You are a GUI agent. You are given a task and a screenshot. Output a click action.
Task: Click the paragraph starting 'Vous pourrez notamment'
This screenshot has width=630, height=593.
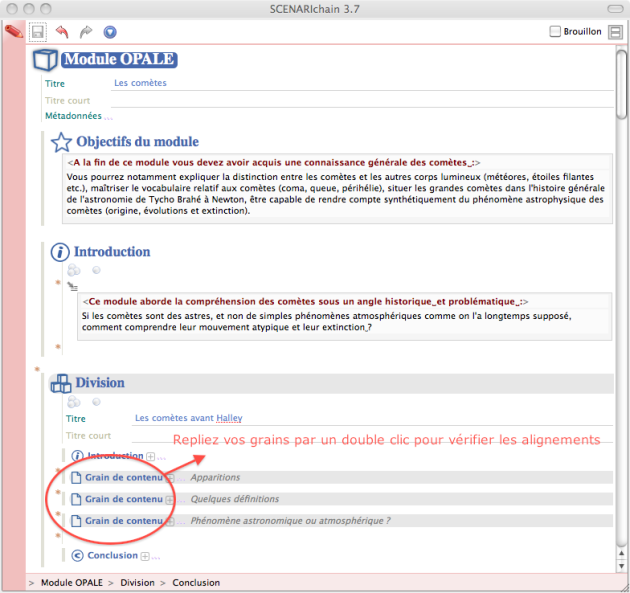pos(336,194)
